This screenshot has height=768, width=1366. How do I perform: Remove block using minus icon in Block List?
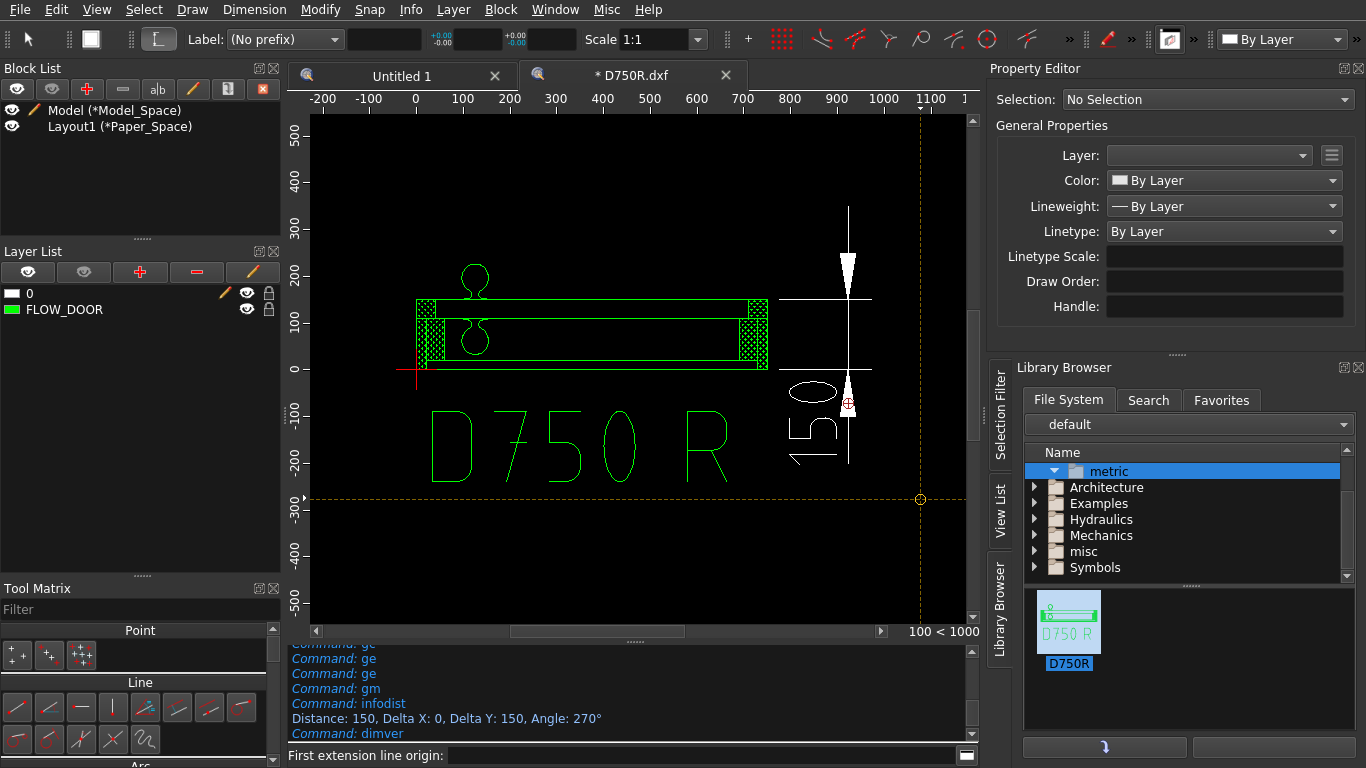tap(122, 89)
